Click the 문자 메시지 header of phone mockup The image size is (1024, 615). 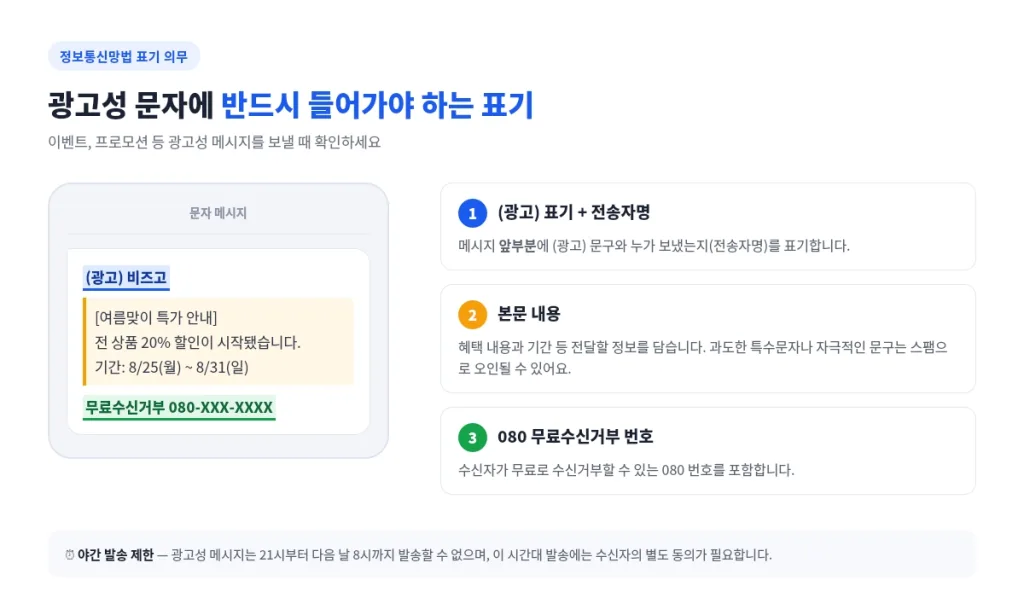point(218,213)
